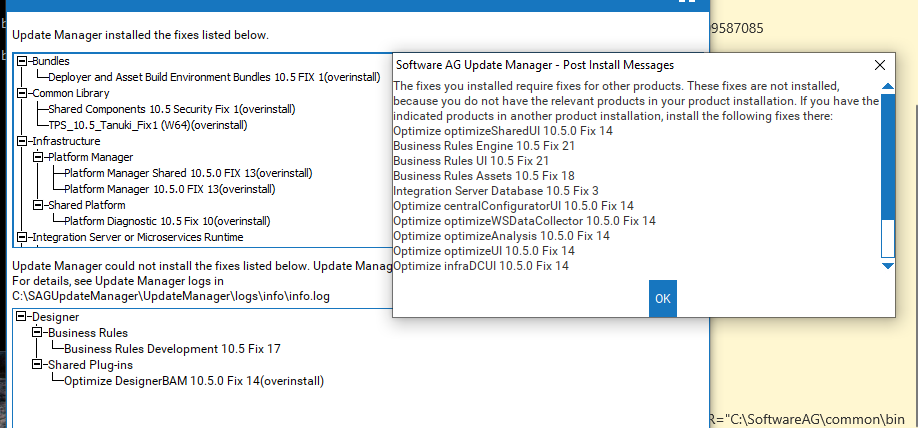Click Optimize infraDCUI 10.5.0 Fix 14 text
This screenshot has width=918, height=428.
pos(481,266)
